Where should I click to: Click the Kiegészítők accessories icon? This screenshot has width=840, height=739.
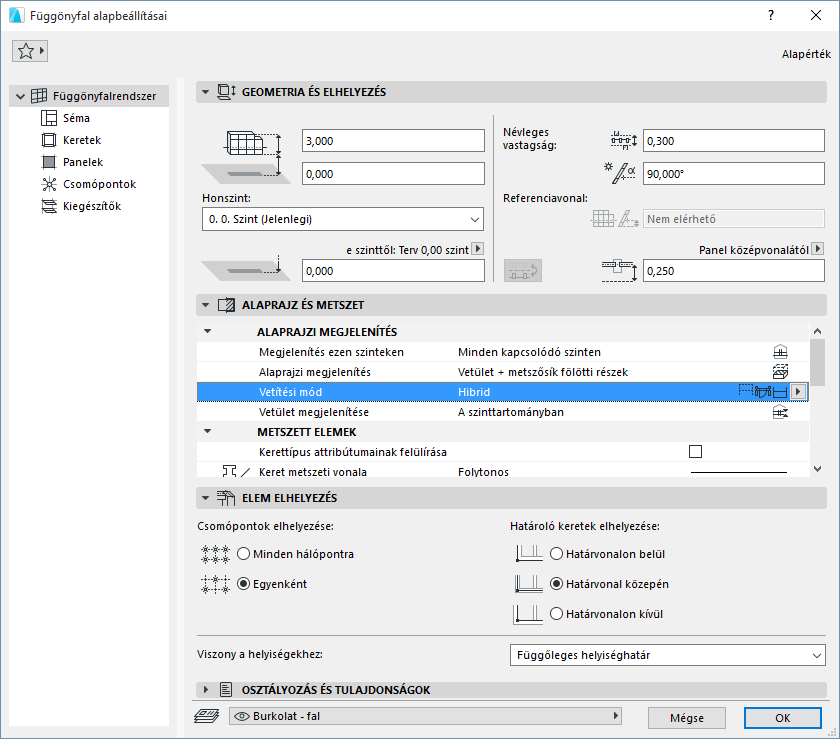(x=48, y=204)
